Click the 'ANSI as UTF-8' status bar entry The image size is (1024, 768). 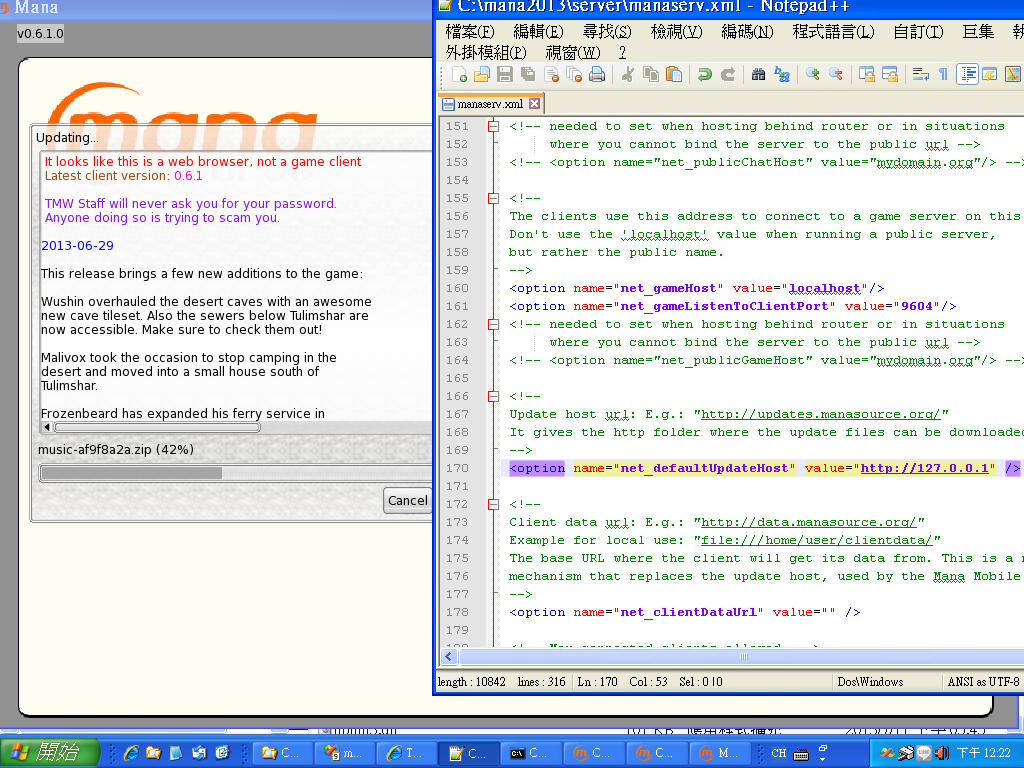coord(984,682)
